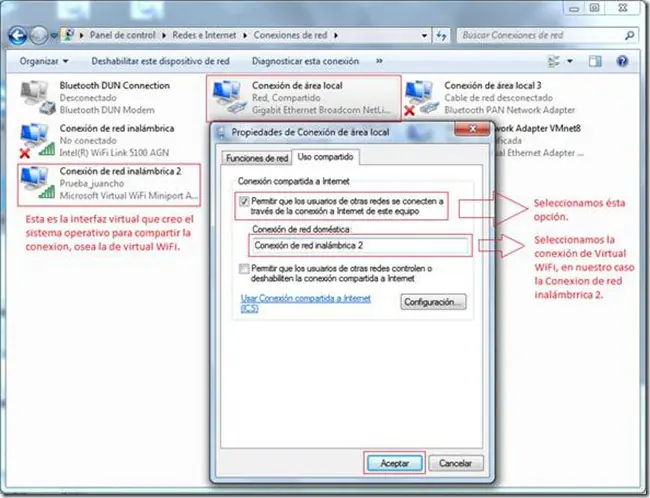
Task: Expand arrow after Redes e Internet breadcrumb
Action: (x=245, y=36)
